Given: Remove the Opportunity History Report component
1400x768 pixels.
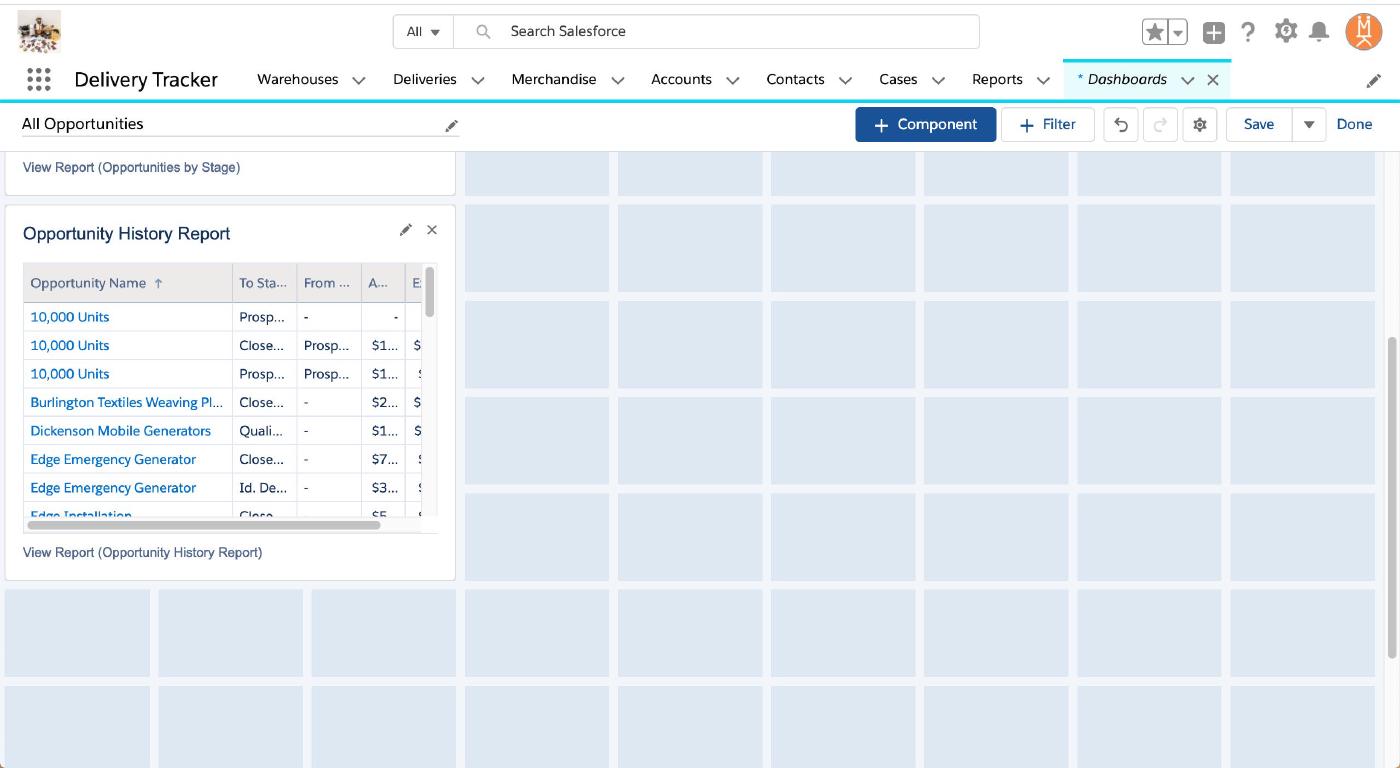Looking at the screenshot, I should point(432,230).
